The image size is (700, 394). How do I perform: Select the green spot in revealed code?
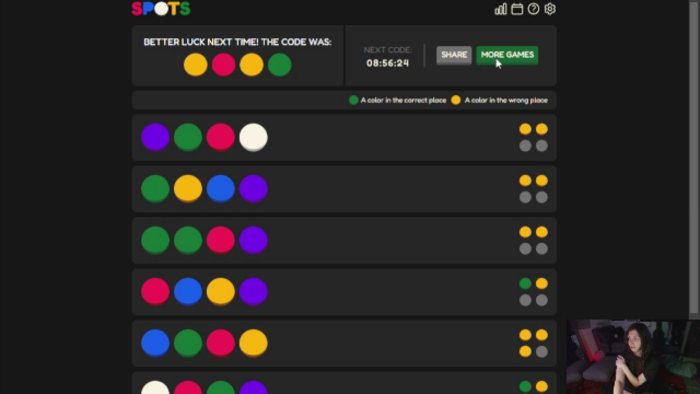click(x=279, y=65)
